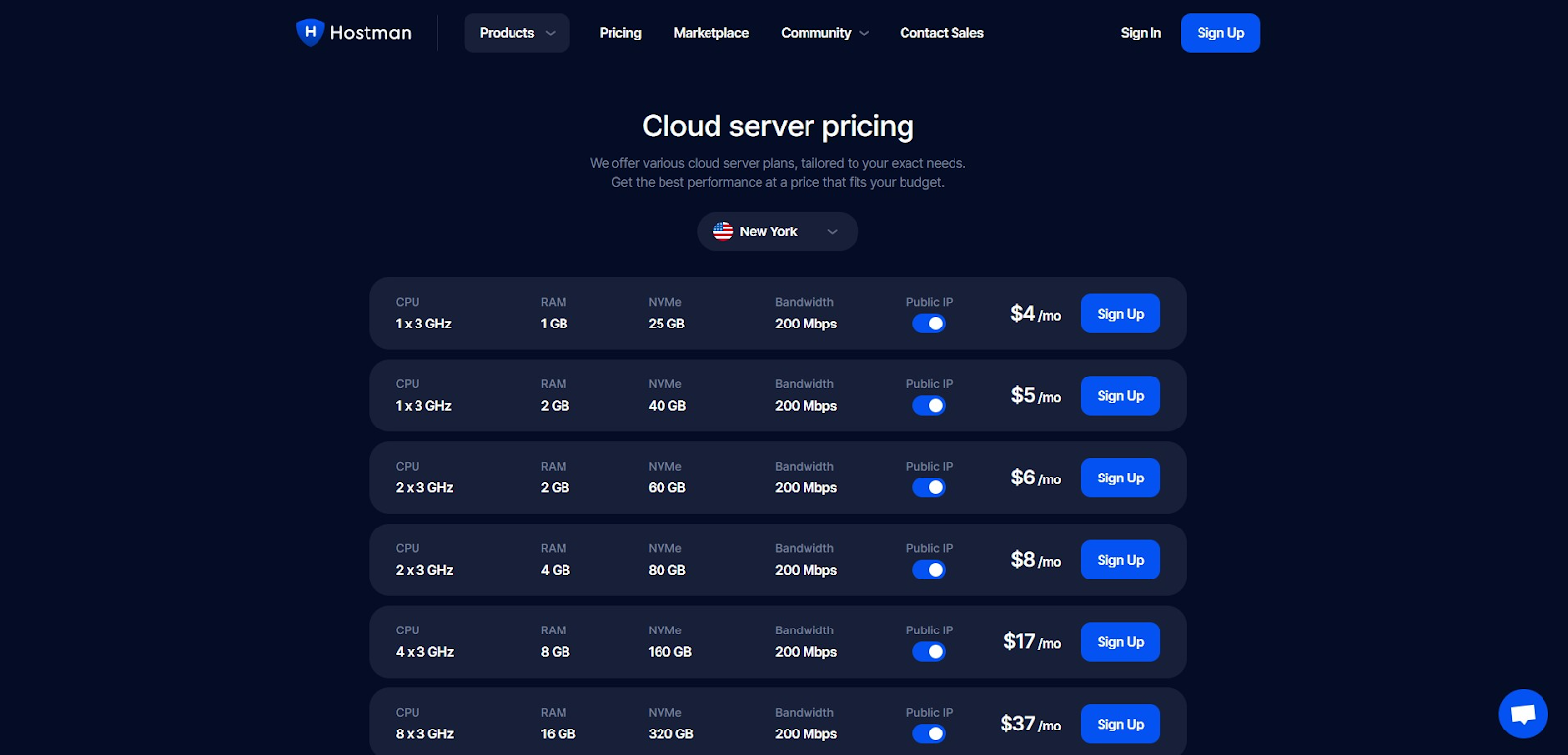1568x755 pixels.
Task: Open the live chat bubble icon
Action: (1523, 714)
